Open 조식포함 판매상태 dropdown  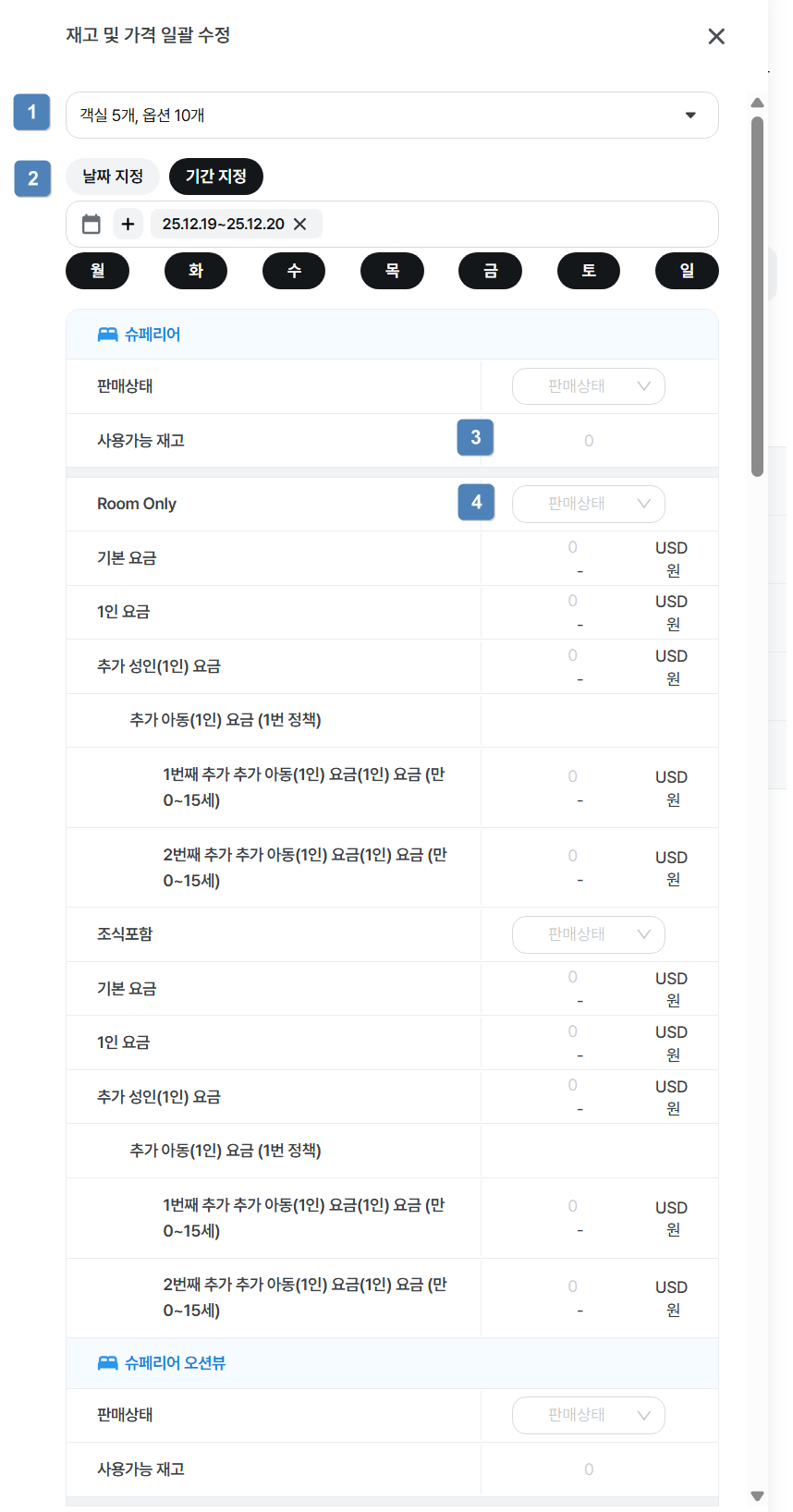589,934
